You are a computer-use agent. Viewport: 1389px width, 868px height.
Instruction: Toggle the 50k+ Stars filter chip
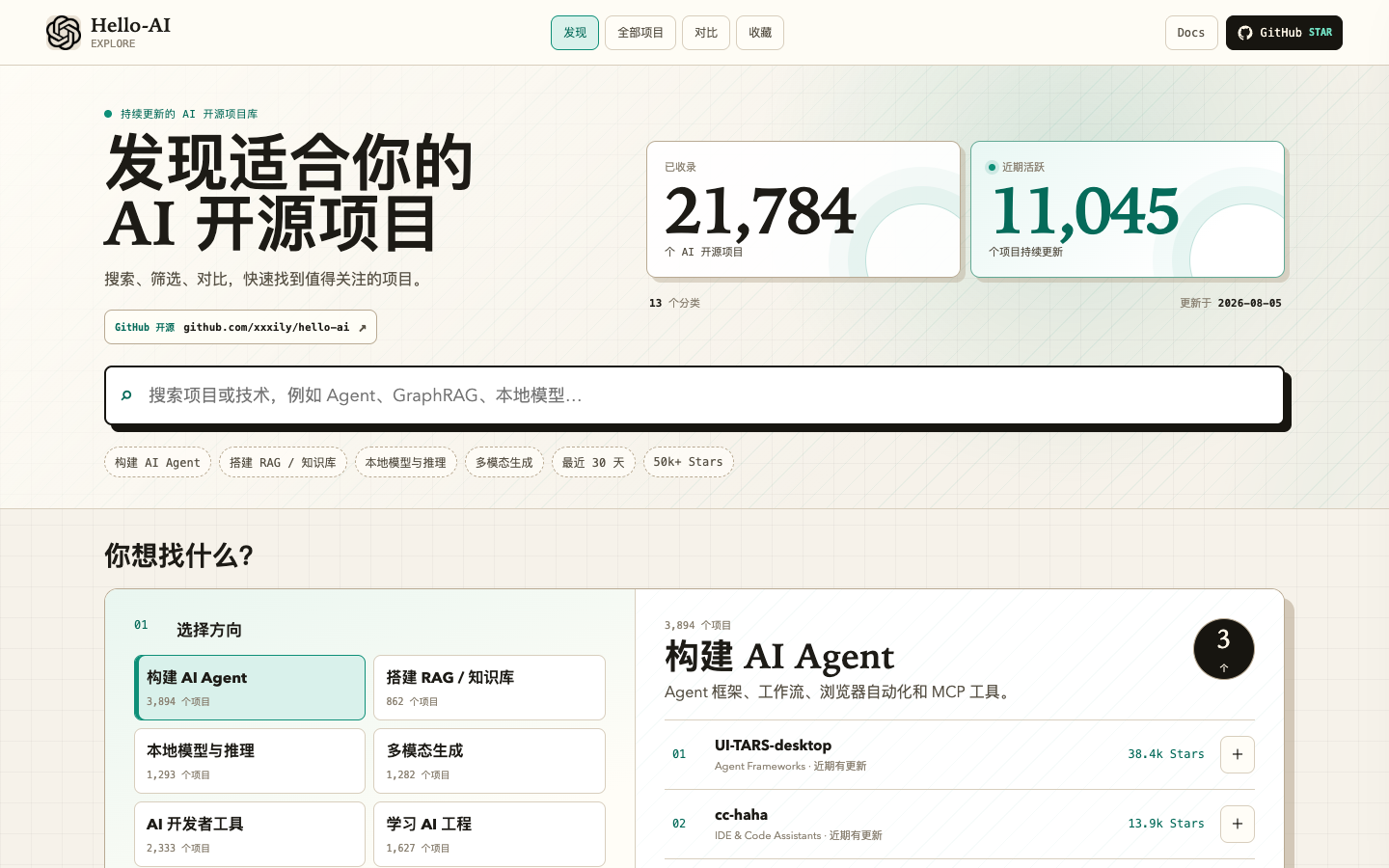click(x=689, y=462)
